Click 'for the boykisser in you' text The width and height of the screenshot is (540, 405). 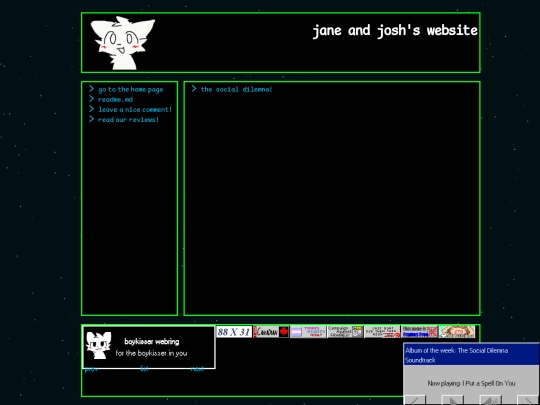tap(152, 353)
